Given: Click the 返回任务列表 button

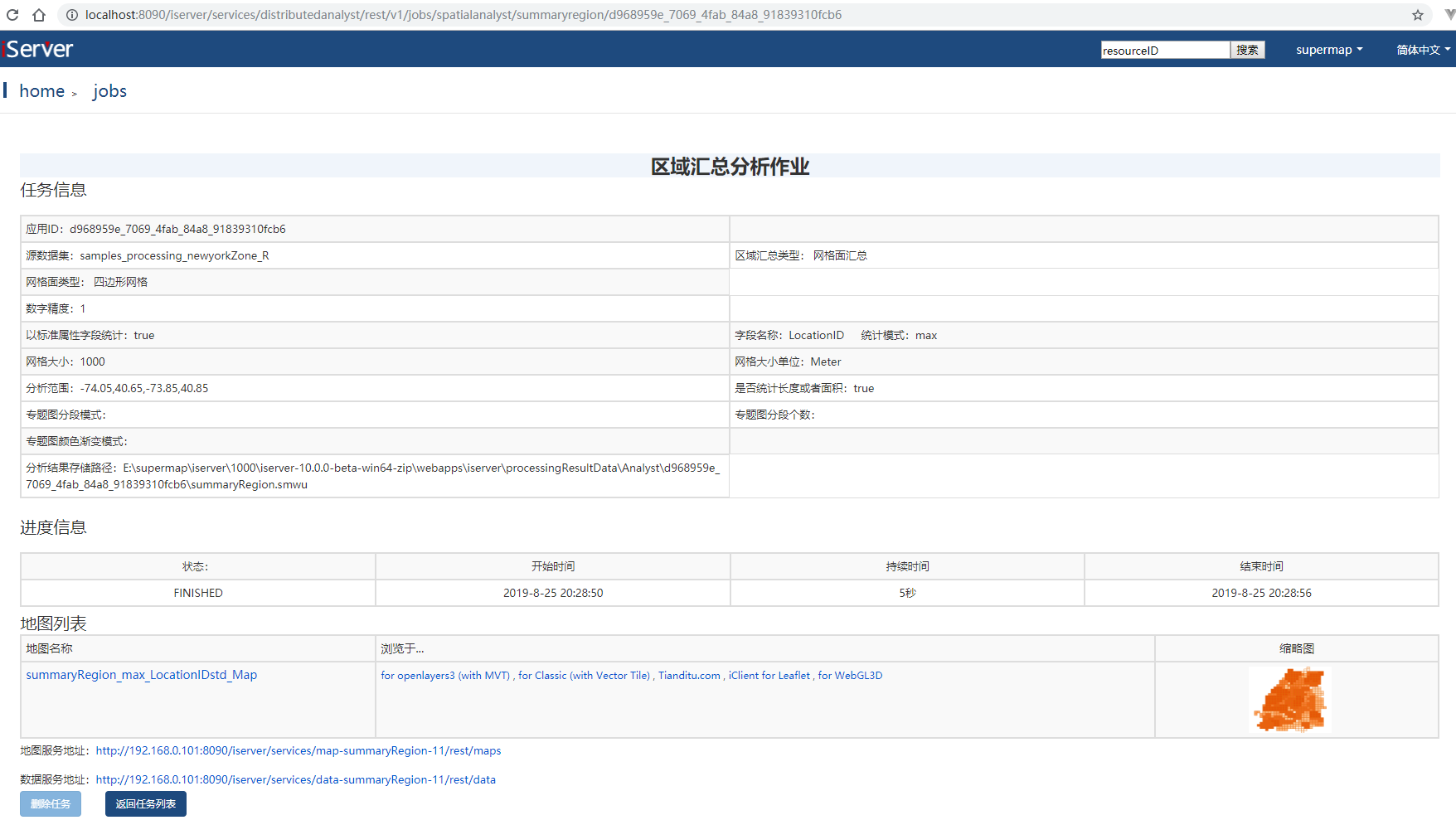Looking at the screenshot, I should [x=145, y=803].
